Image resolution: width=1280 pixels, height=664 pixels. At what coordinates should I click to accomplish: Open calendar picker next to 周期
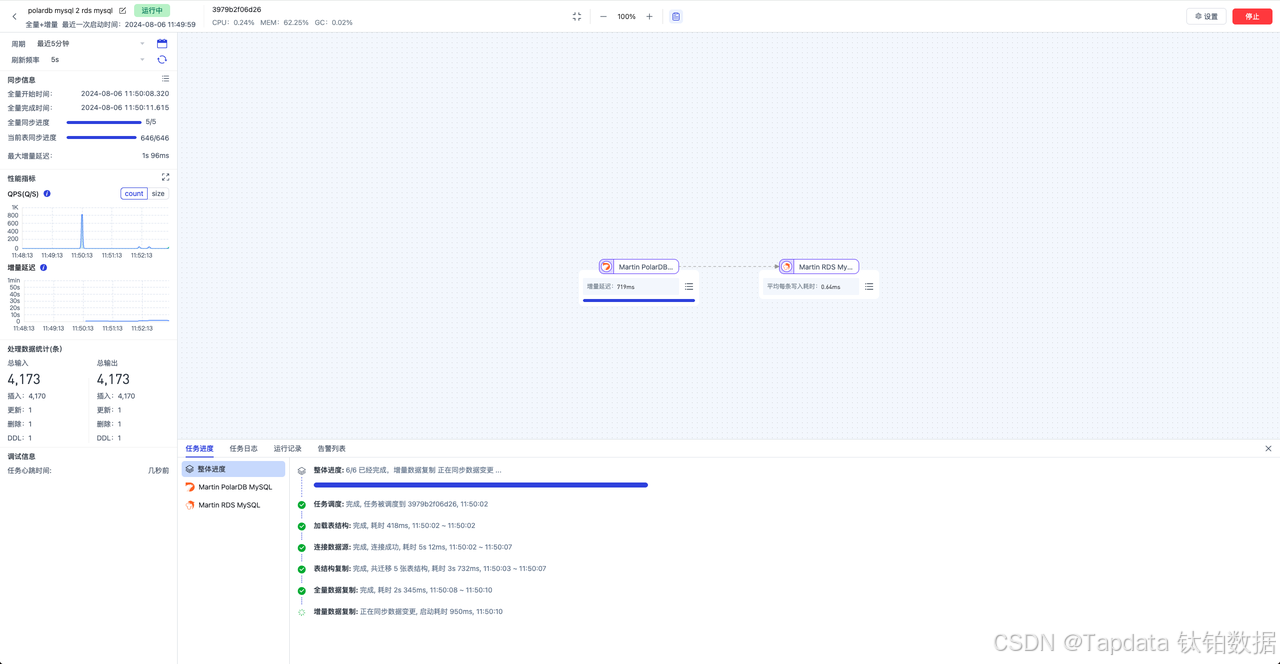click(162, 44)
